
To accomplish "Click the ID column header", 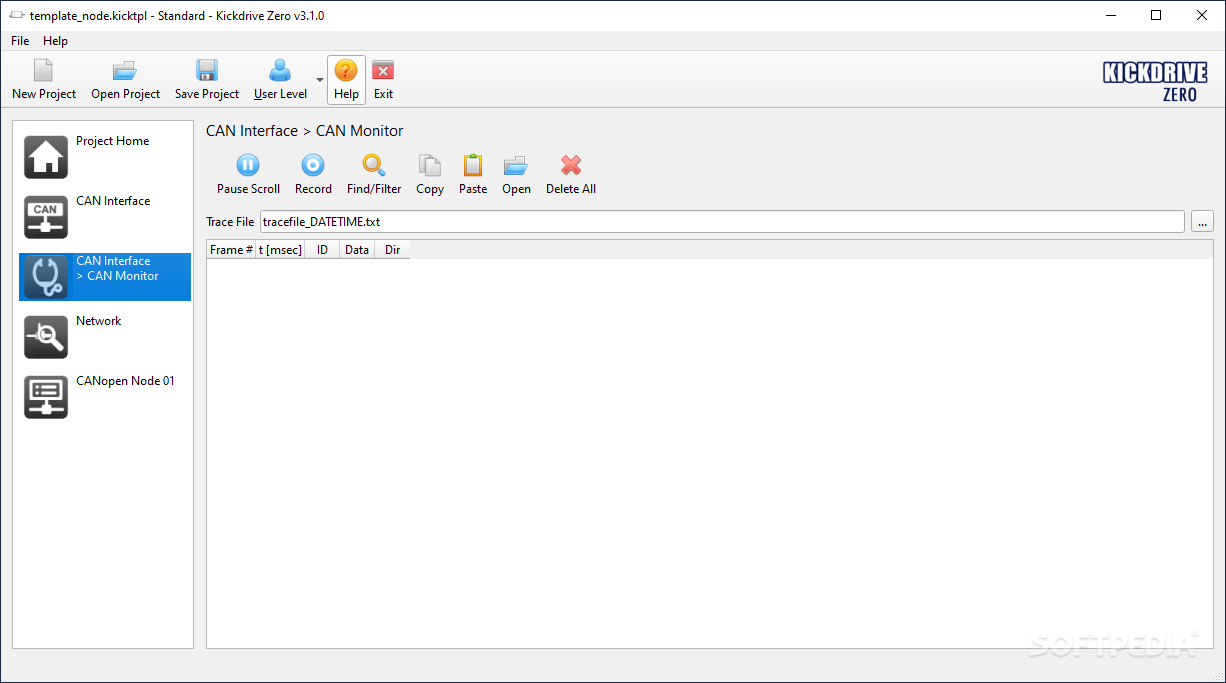I will [x=322, y=250].
